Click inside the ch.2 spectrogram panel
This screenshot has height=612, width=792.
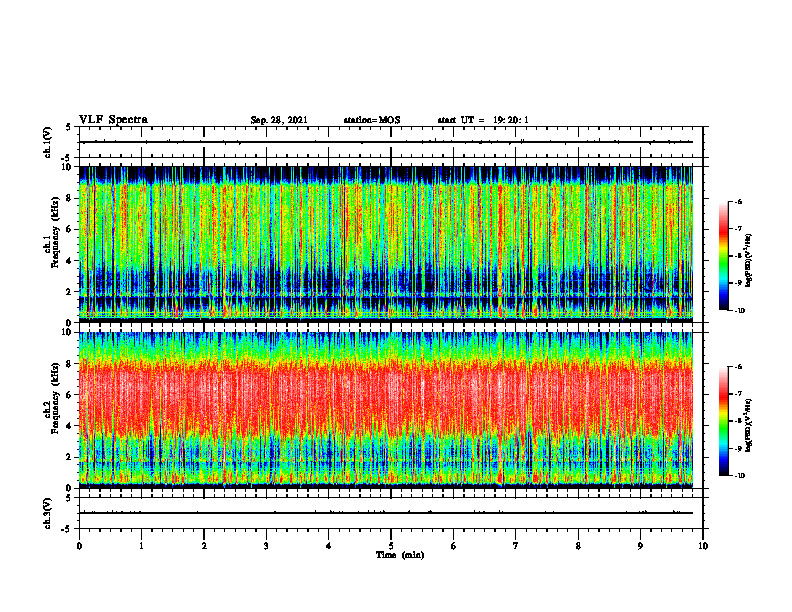coord(386,410)
